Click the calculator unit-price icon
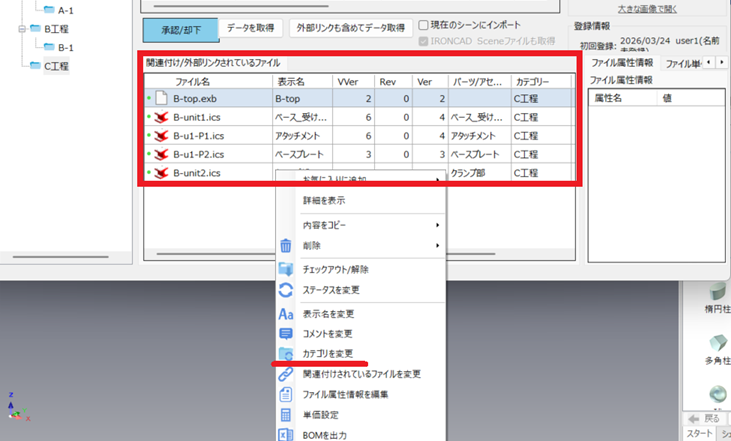 point(286,415)
